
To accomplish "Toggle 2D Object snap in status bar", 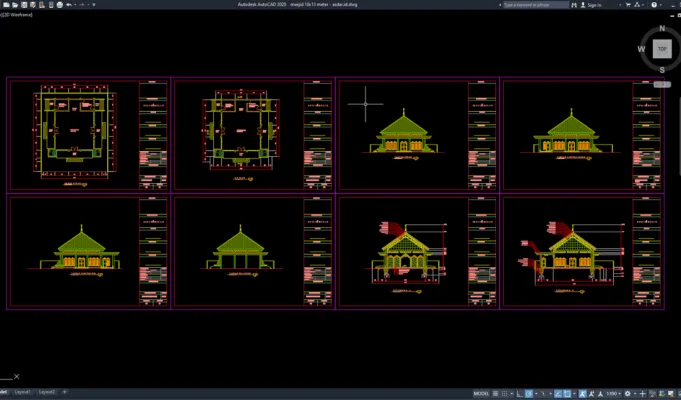I will pyautogui.click(x=567, y=394).
